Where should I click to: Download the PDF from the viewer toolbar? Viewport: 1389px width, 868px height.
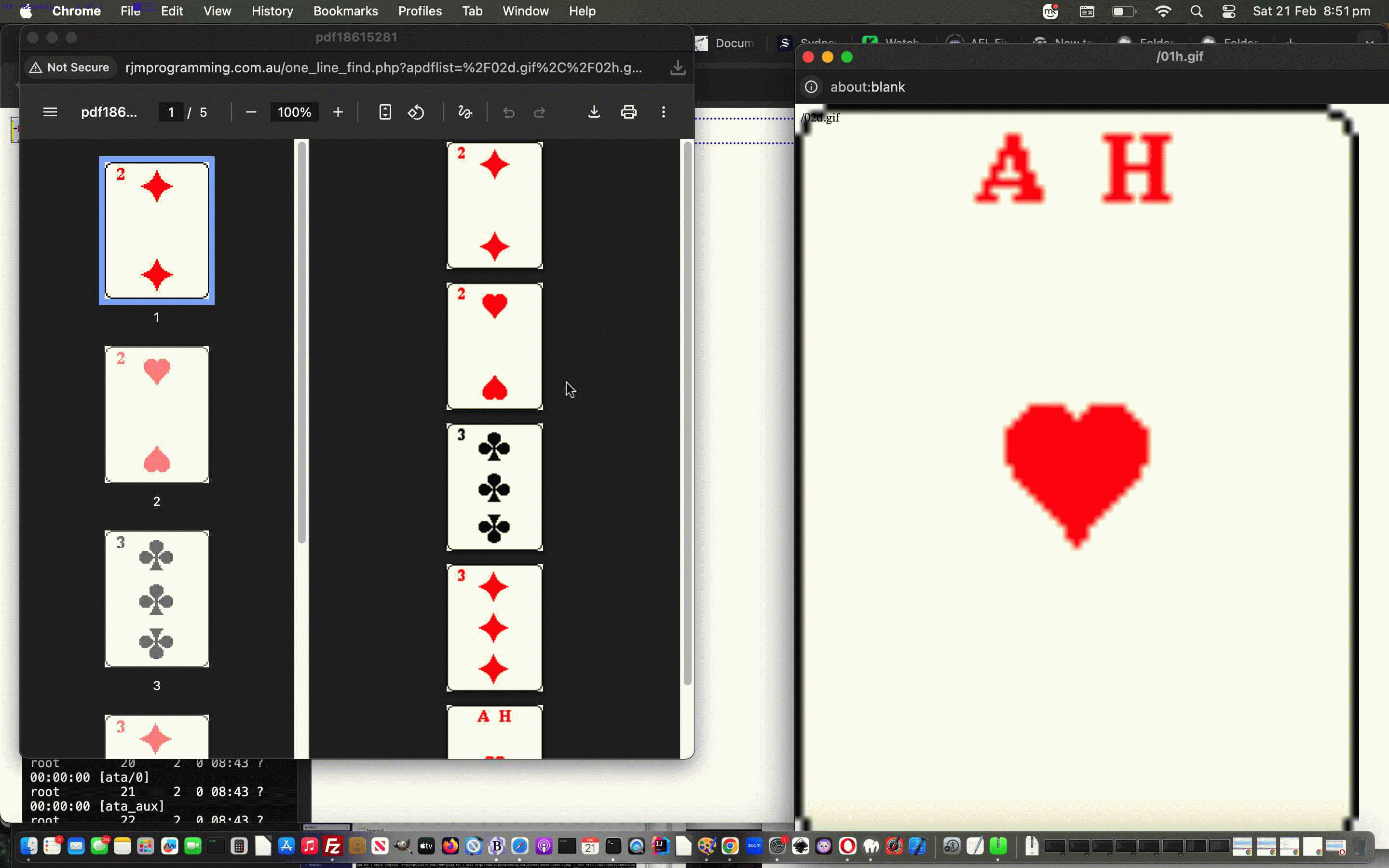pyautogui.click(x=594, y=112)
